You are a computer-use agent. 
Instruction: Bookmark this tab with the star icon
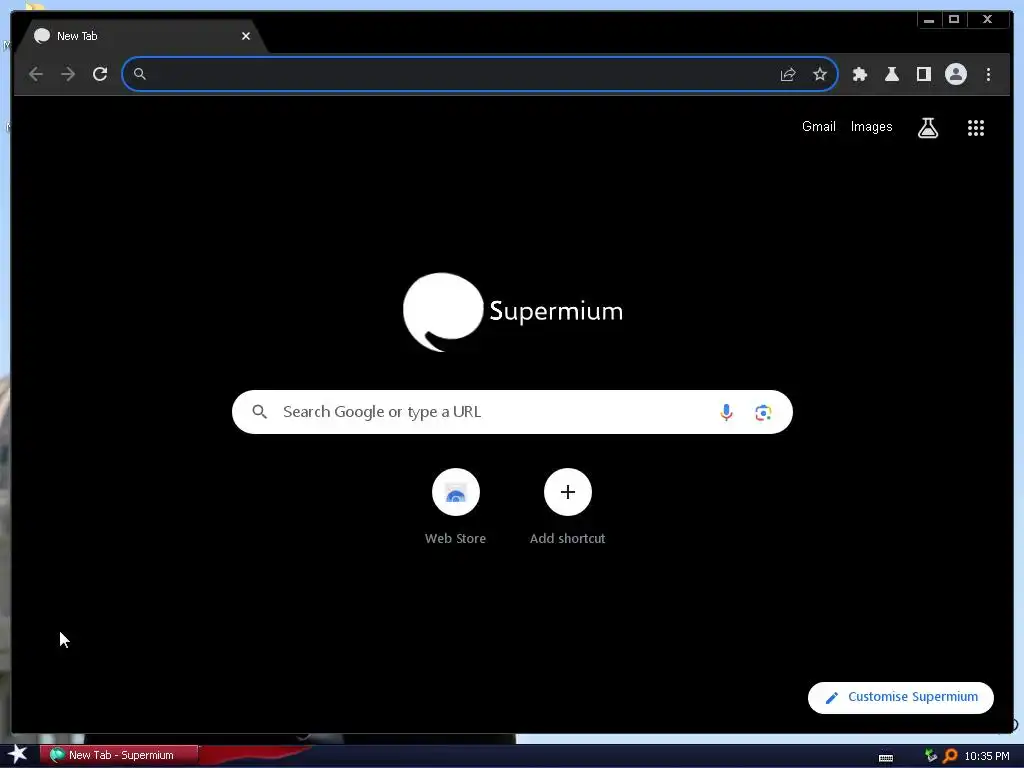click(x=820, y=74)
